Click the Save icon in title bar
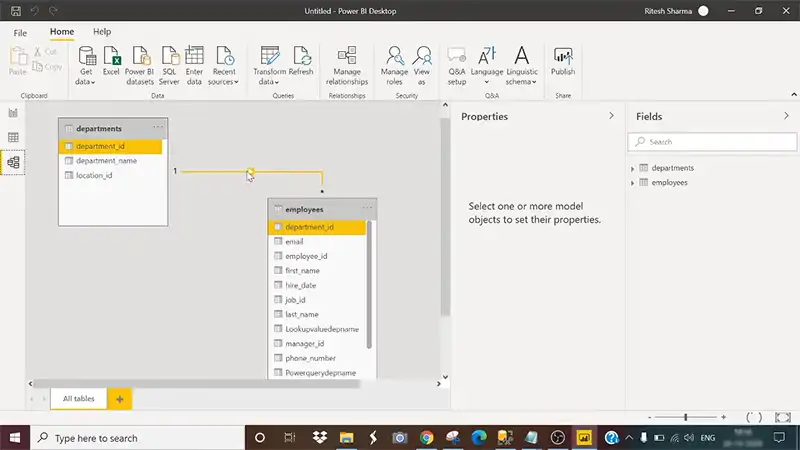The width and height of the screenshot is (800, 450). click(x=16, y=11)
